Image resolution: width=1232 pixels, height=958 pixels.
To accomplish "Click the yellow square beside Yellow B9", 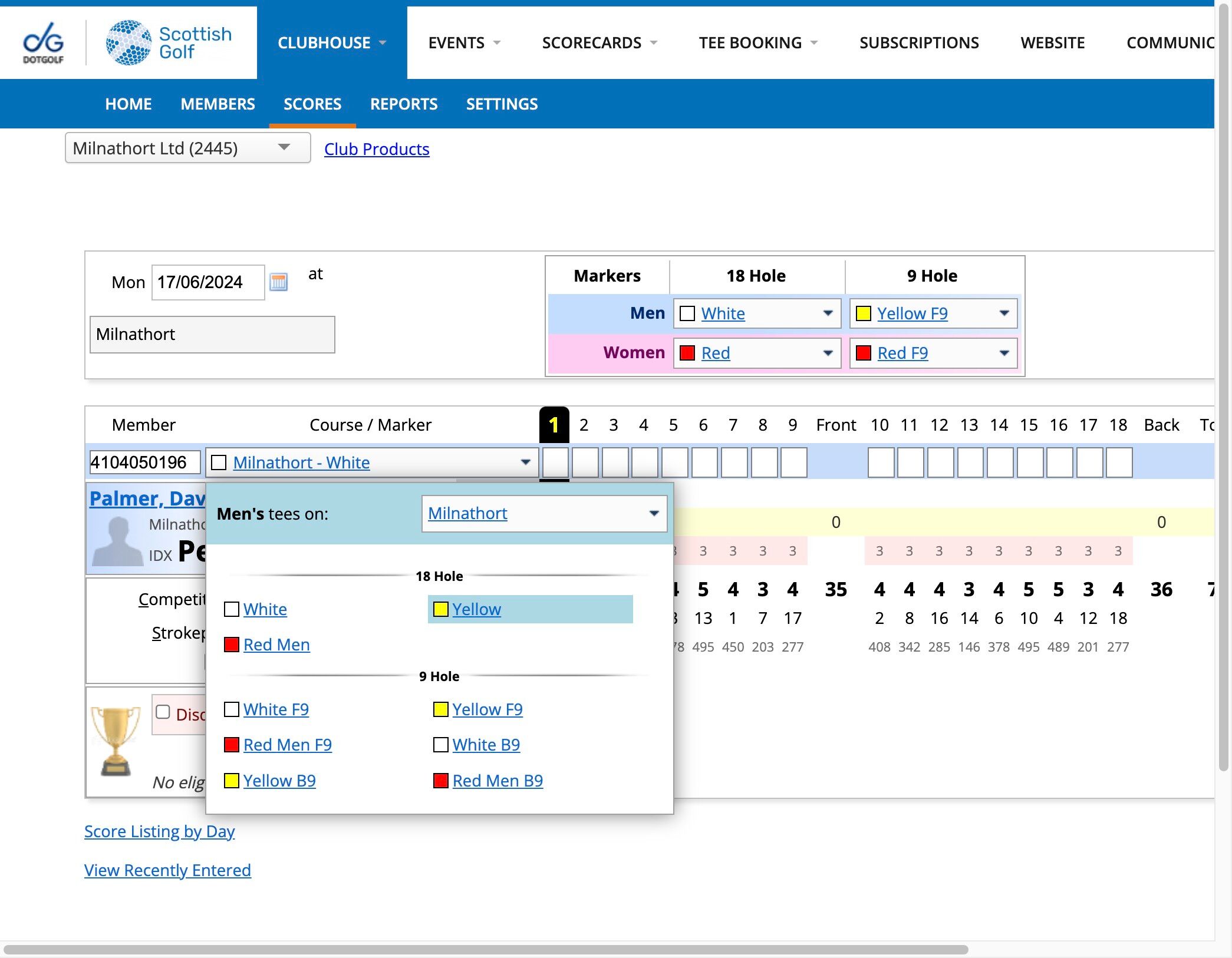I will (232, 781).
